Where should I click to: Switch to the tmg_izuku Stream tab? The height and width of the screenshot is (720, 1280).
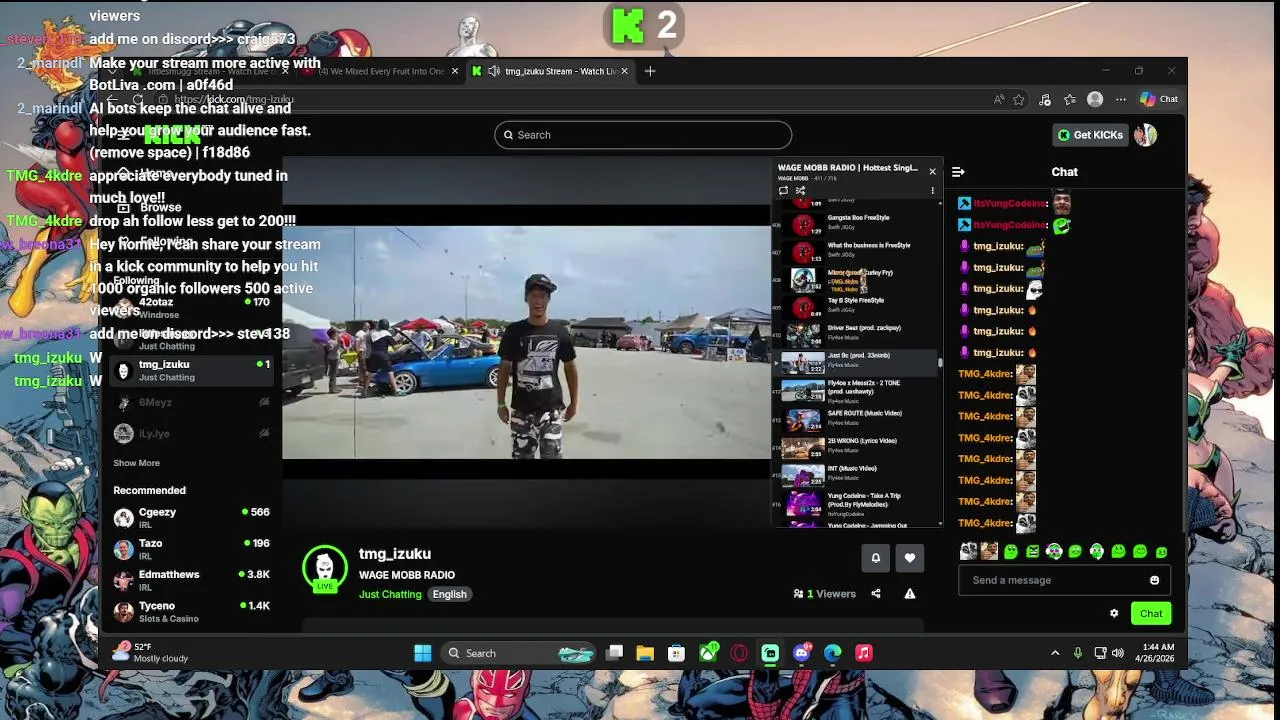(550, 71)
